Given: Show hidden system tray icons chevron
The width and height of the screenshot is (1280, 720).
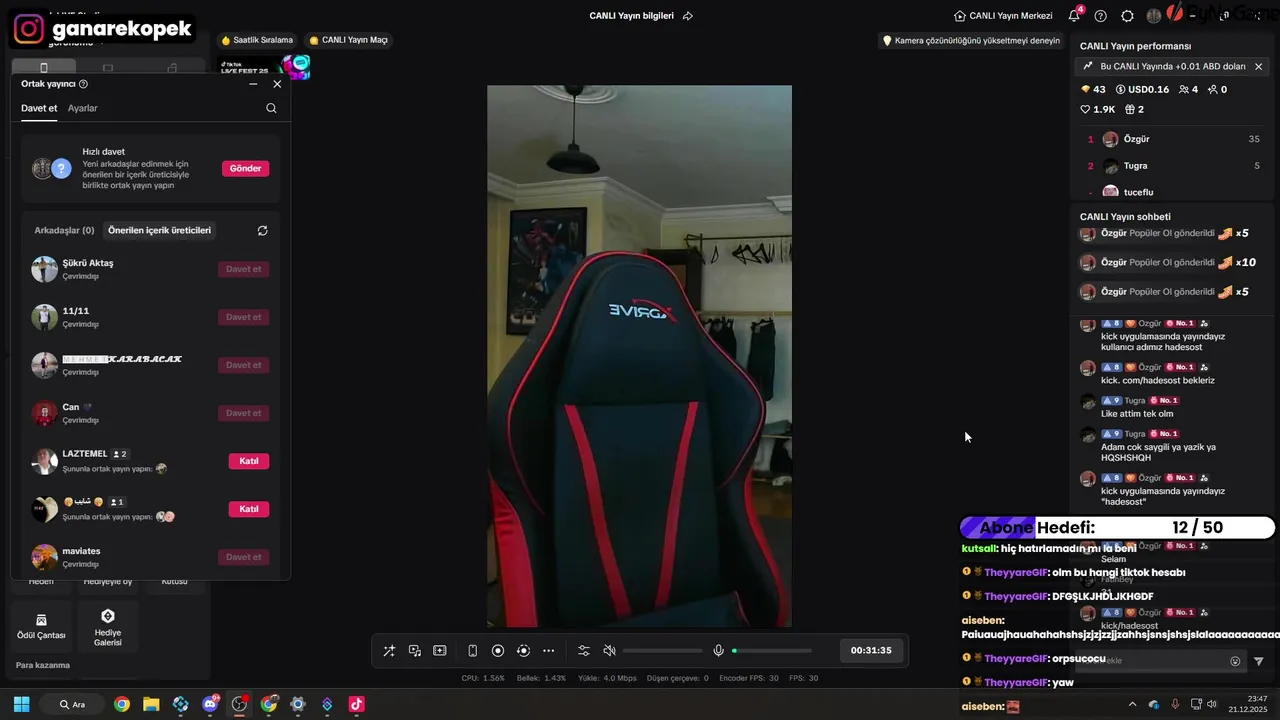Looking at the screenshot, I should click(x=1132, y=704).
